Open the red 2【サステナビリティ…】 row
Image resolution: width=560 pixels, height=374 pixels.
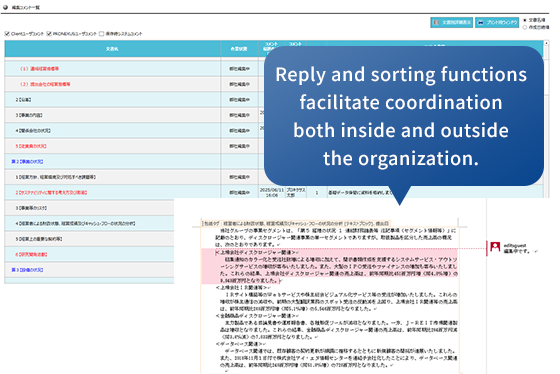tap(51, 193)
